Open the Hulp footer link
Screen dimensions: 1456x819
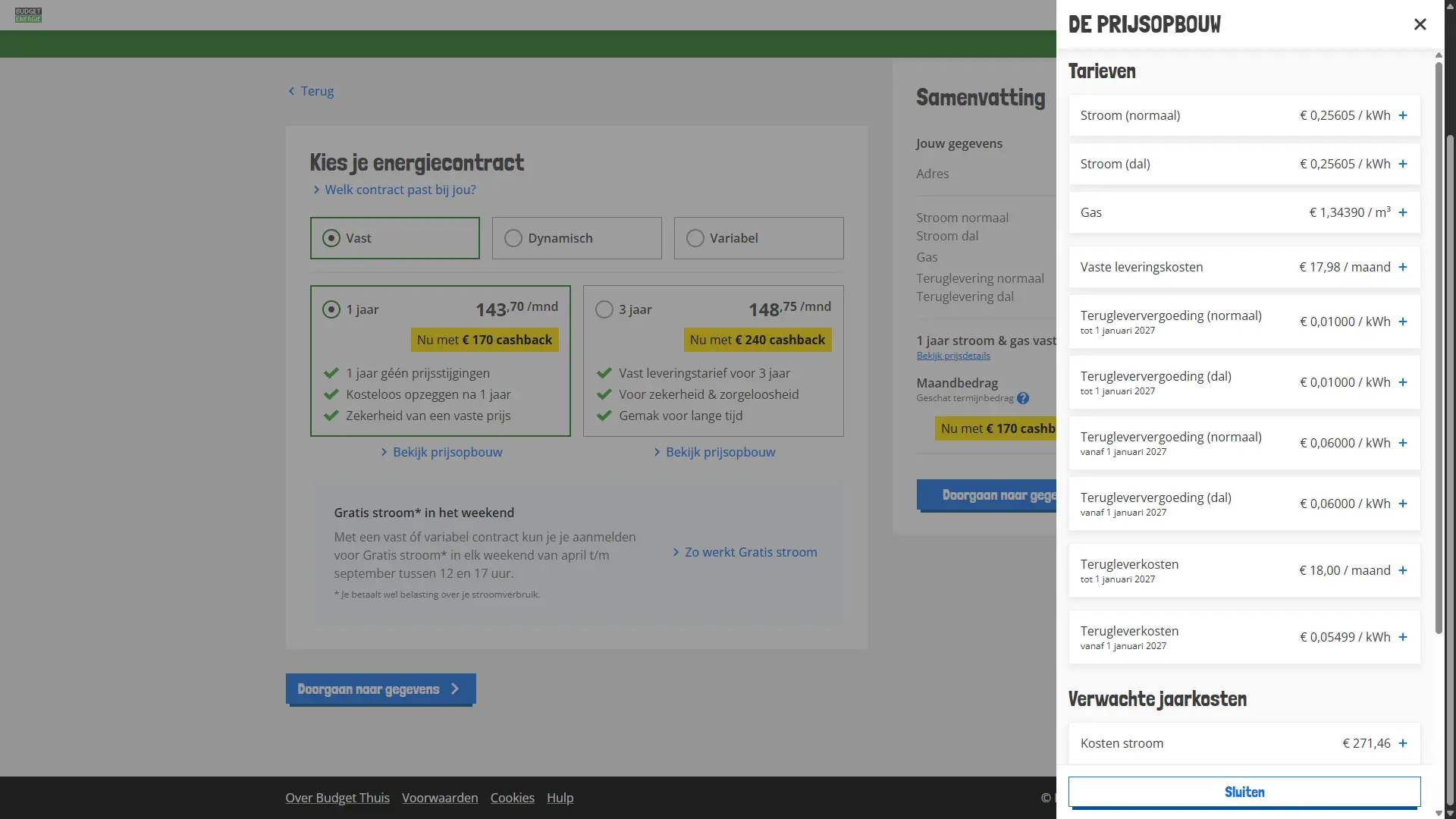(x=560, y=798)
